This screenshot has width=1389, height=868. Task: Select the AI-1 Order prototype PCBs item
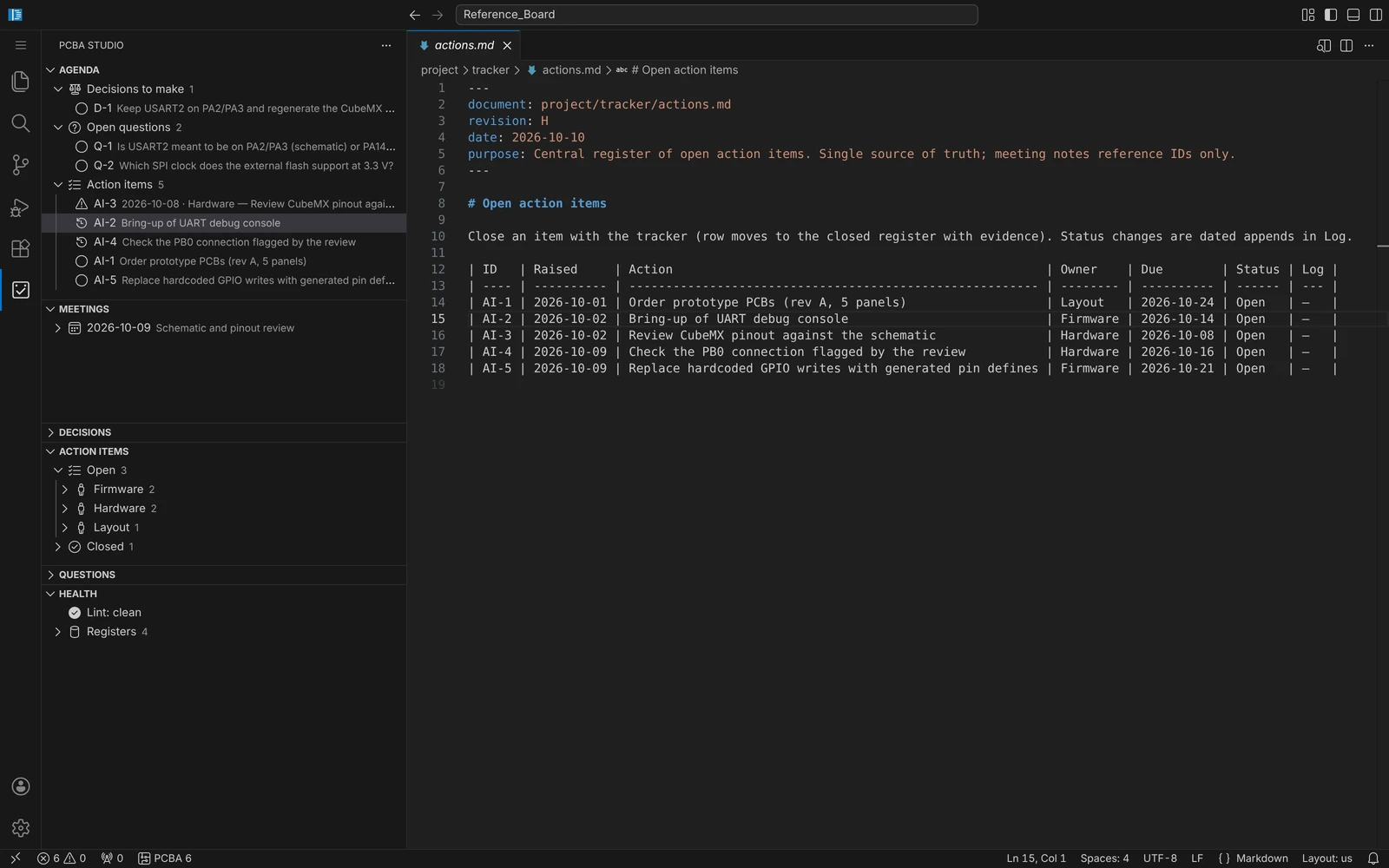point(224,261)
